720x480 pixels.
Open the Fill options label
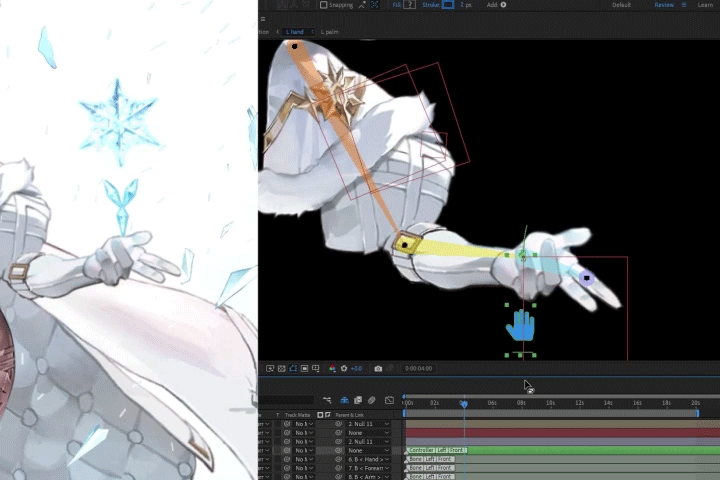tap(397, 5)
